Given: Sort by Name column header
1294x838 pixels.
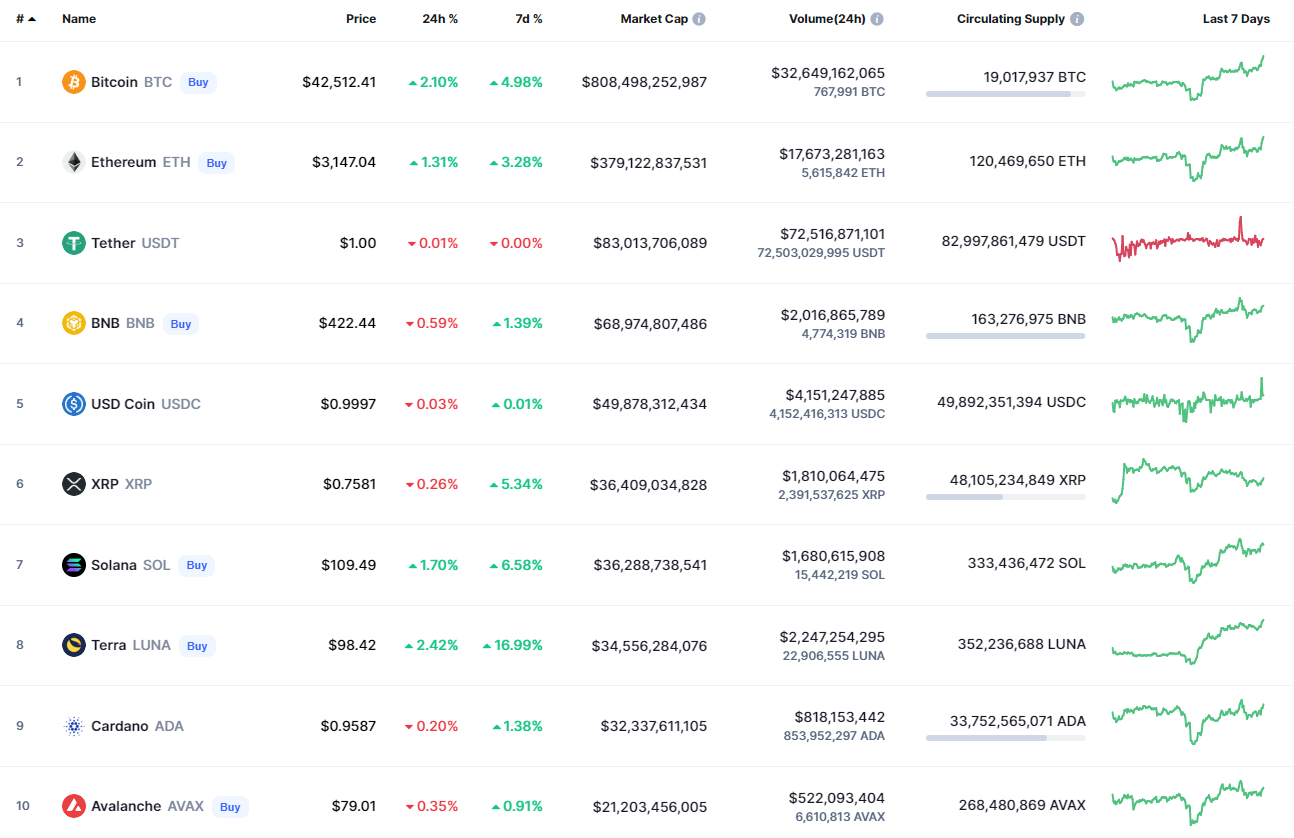Looking at the screenshot, I should click(79, 19).
